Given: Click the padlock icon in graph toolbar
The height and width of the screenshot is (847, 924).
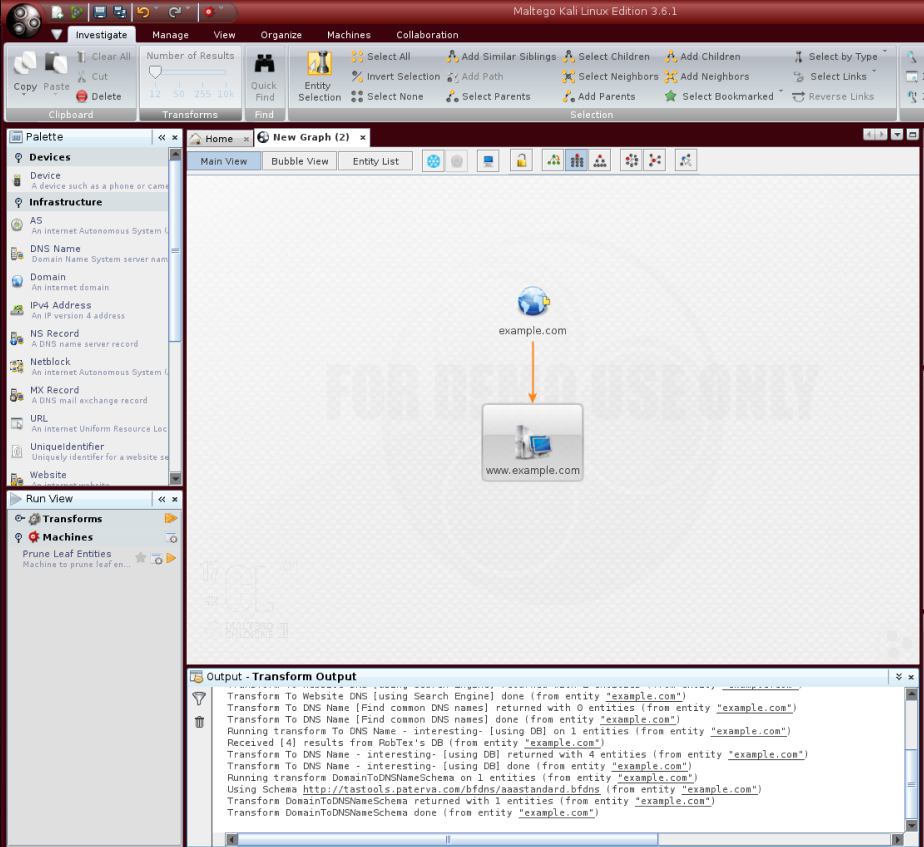Looking at the screenshot, I should (520, 161).
